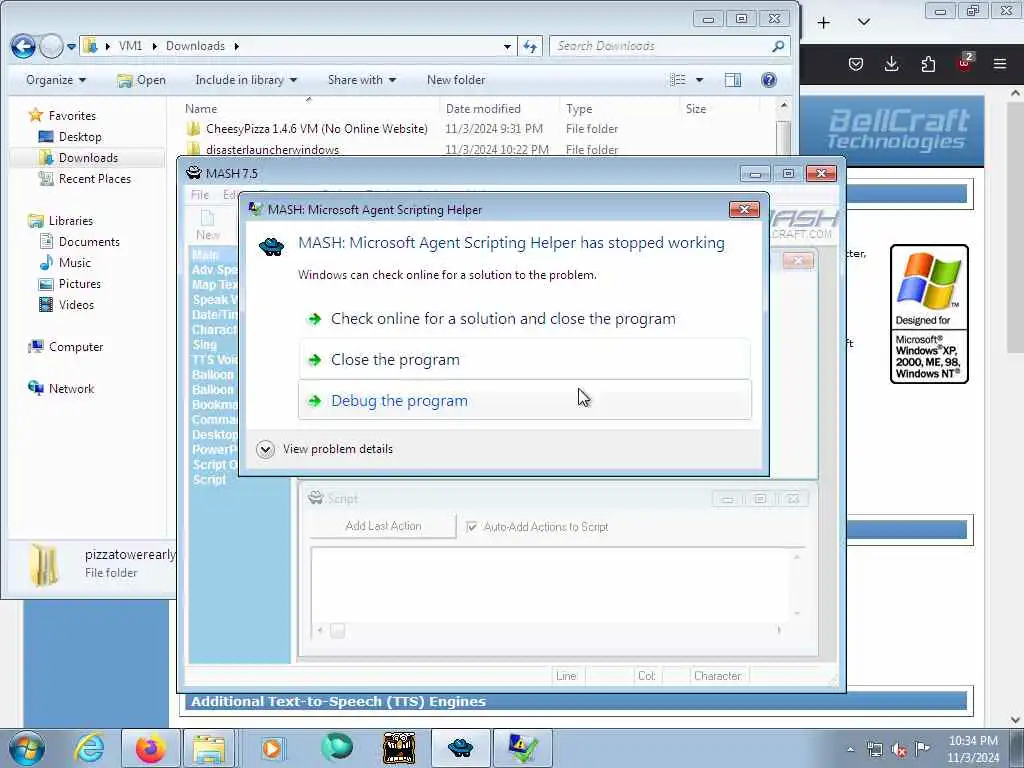Click the MASH UFO icon on the taskbar
1024x768 pixels.
point(460,748)
